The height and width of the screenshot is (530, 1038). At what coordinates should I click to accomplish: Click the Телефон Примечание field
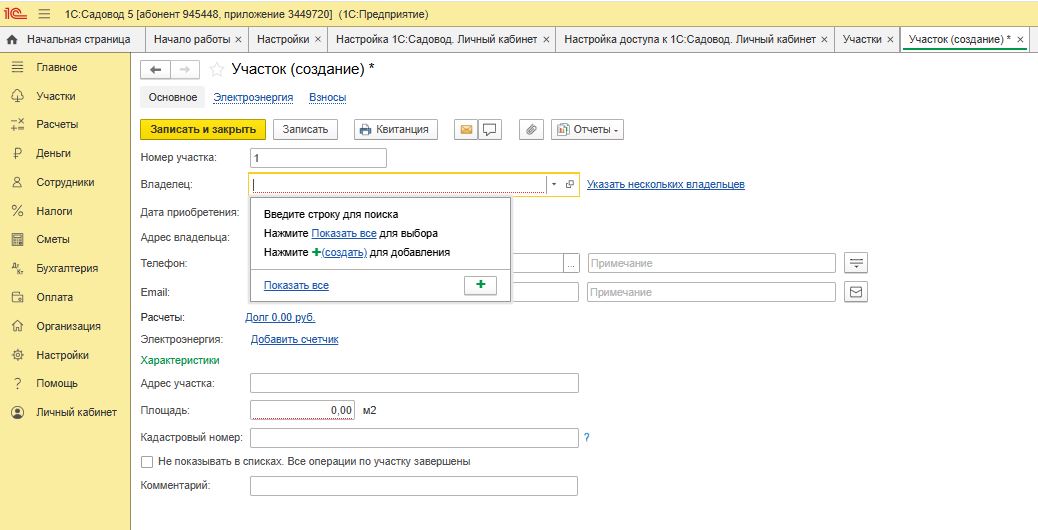(711, 263)
